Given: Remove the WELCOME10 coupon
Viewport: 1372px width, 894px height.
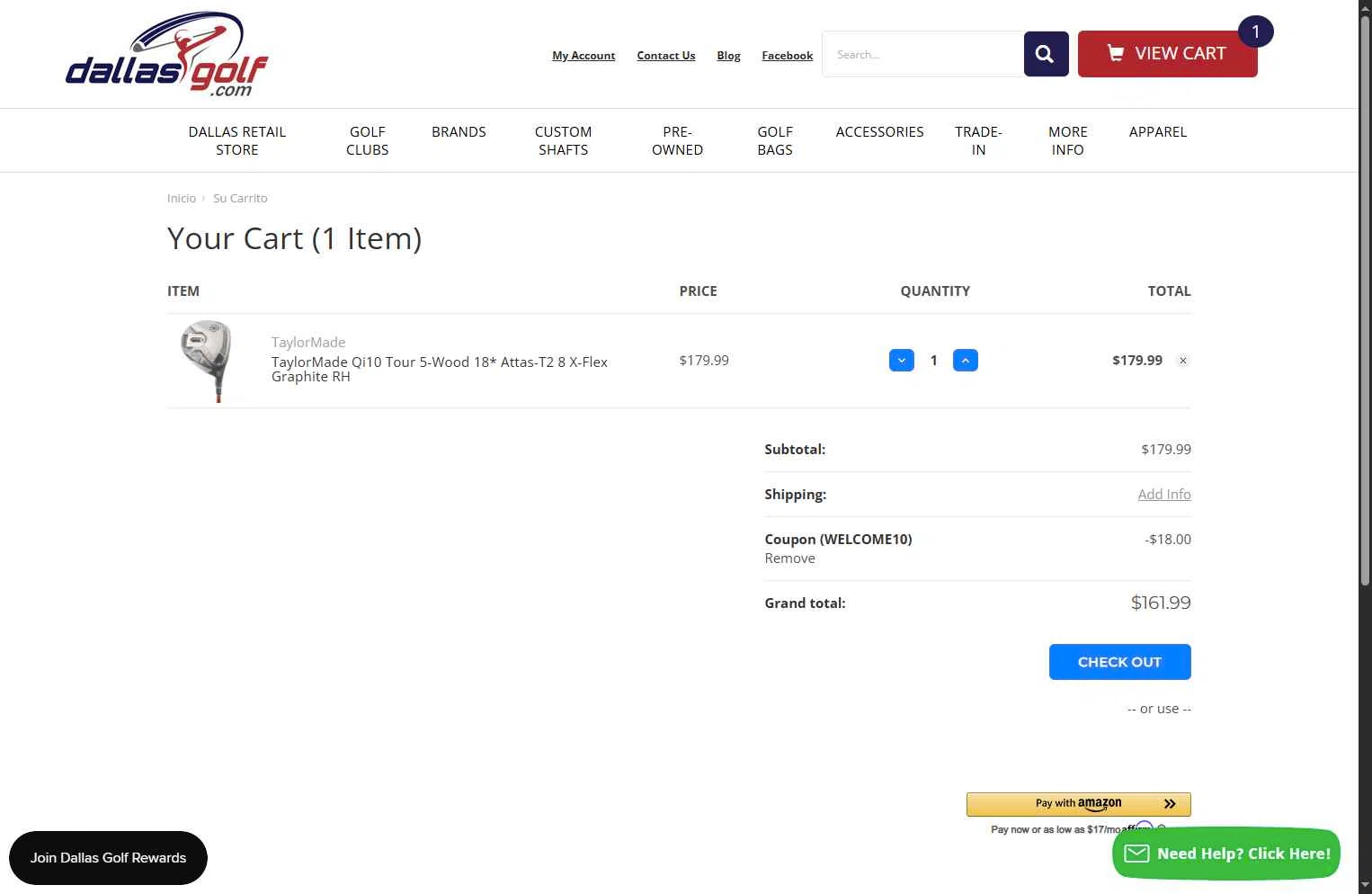Looking at the screenshot, I should pos(789,559).
